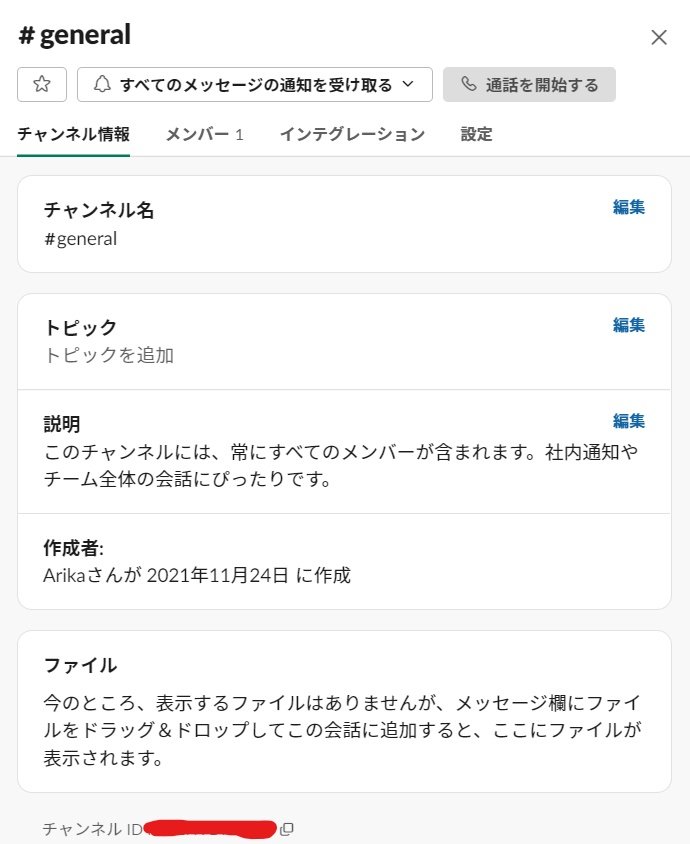Click the 説明 description text
The width and height of the screenshot is (690, 844).
tap(341, 465)
